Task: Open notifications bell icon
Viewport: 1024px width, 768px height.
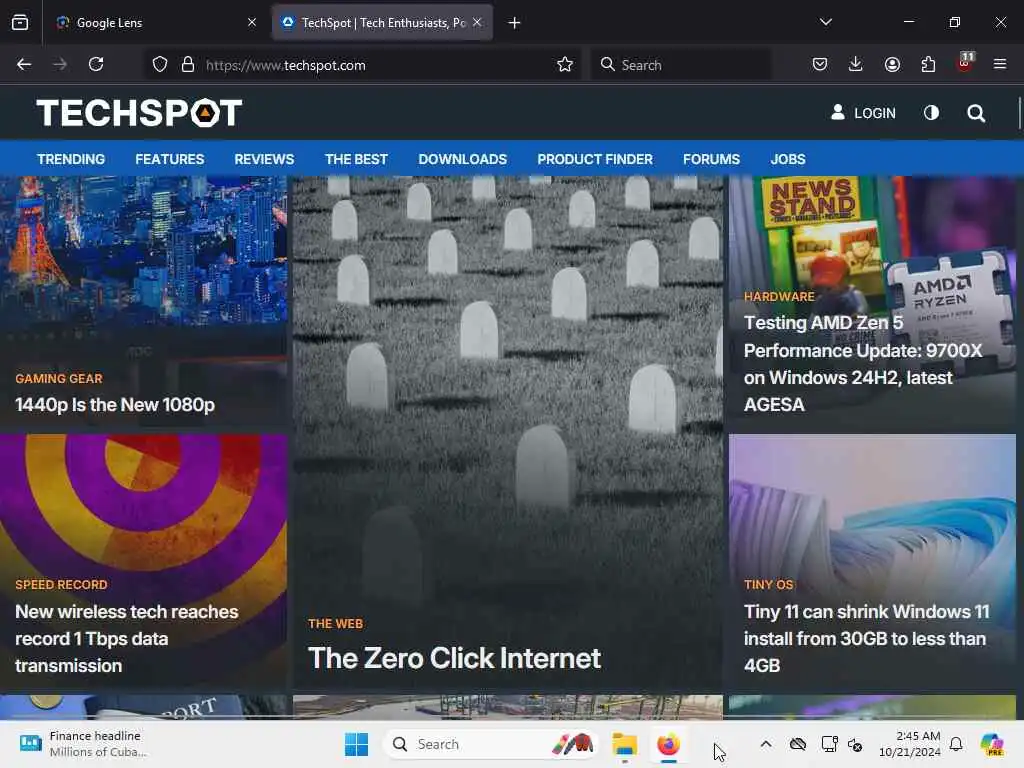Action: coord(956,744)
